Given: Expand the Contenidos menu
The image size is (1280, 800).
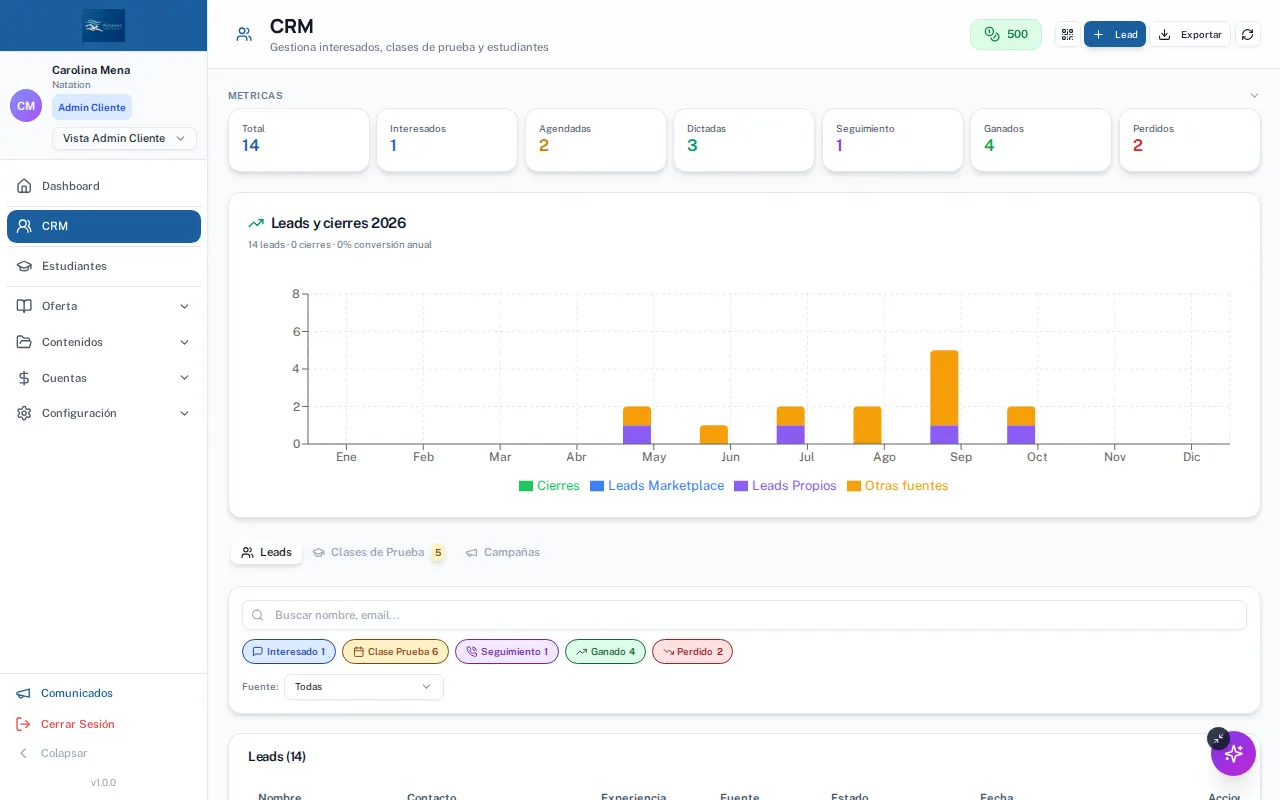Looking at the screenshot, I should (104, 342).
